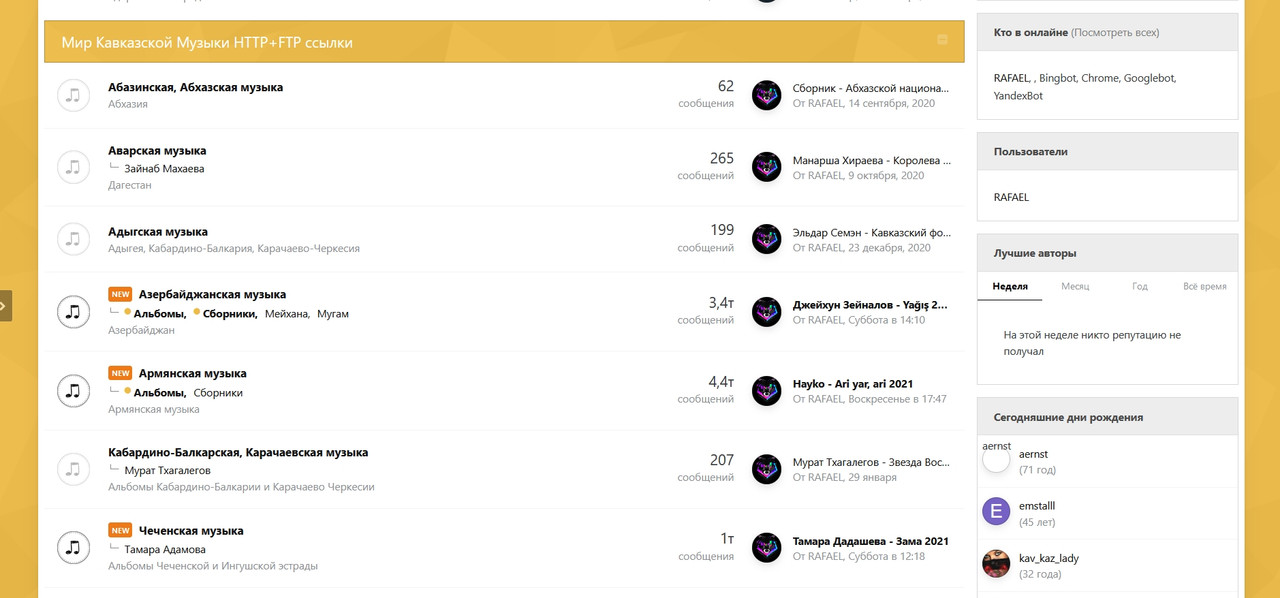Open RAFAEL avatar in the Армянская музыка row

pyautogui.click(x=766, y=390)
